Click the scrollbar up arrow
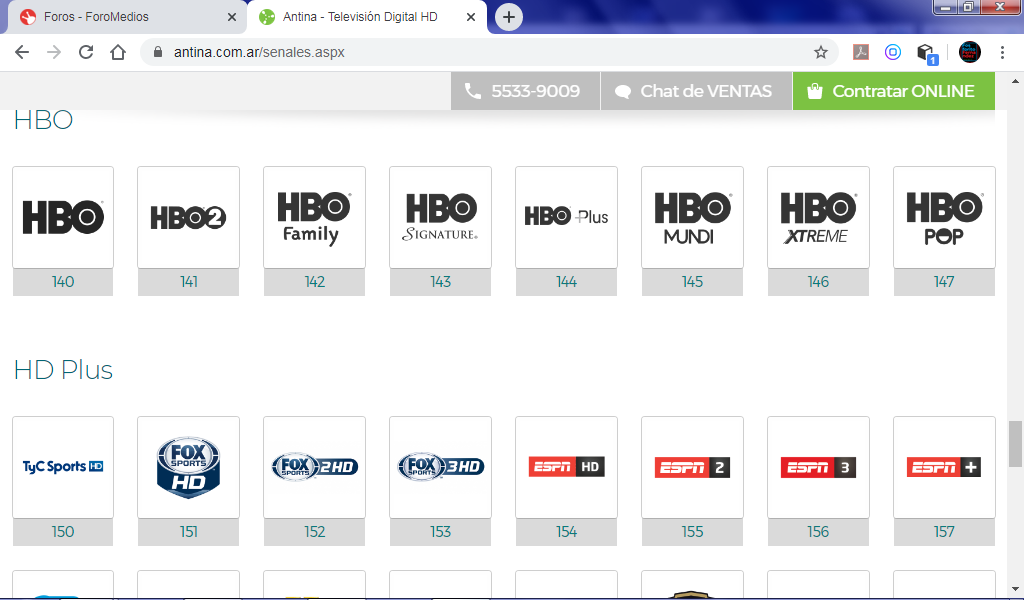 click(1015, 81)
